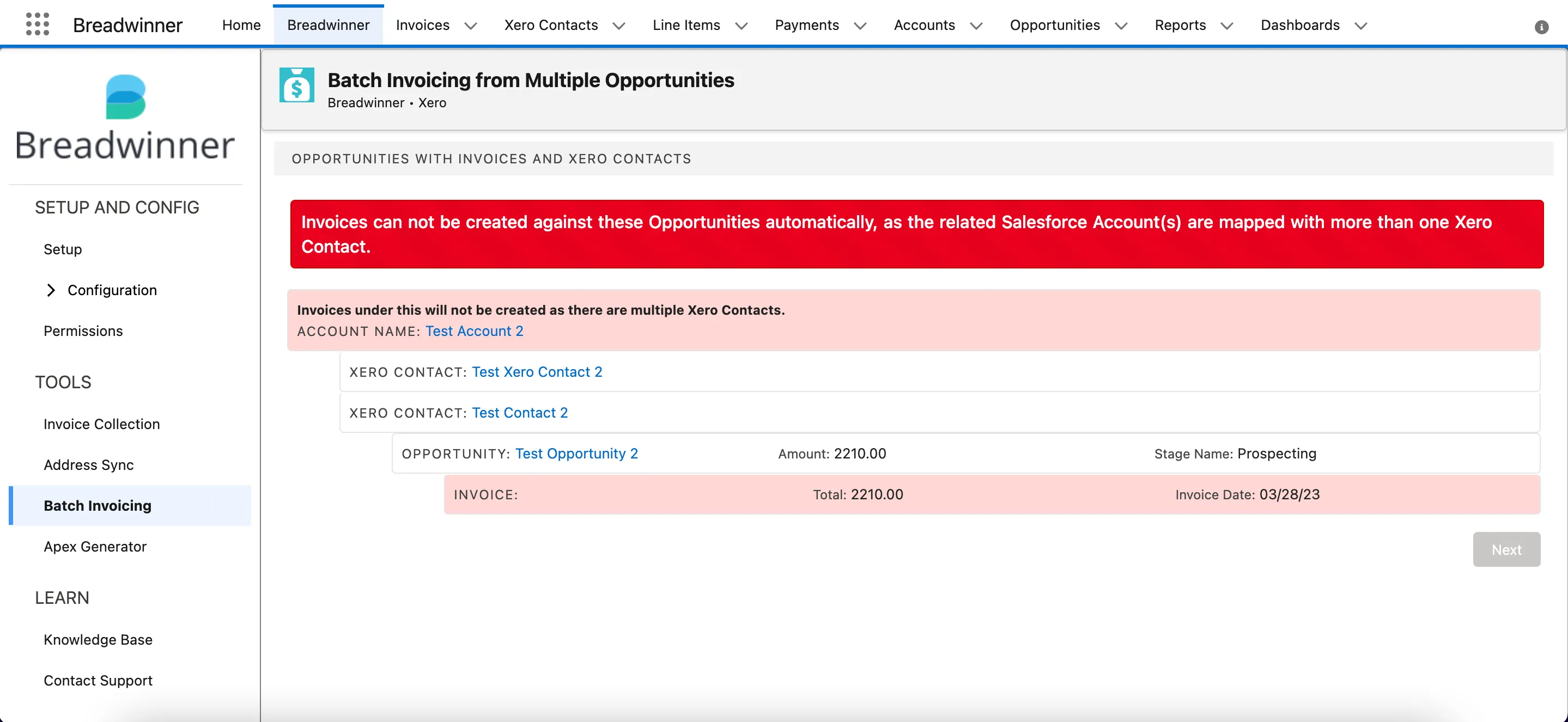This screenshot has width=1568, height=722.
Task: Open the Line Items tab
Action: (x=686, y=25)
